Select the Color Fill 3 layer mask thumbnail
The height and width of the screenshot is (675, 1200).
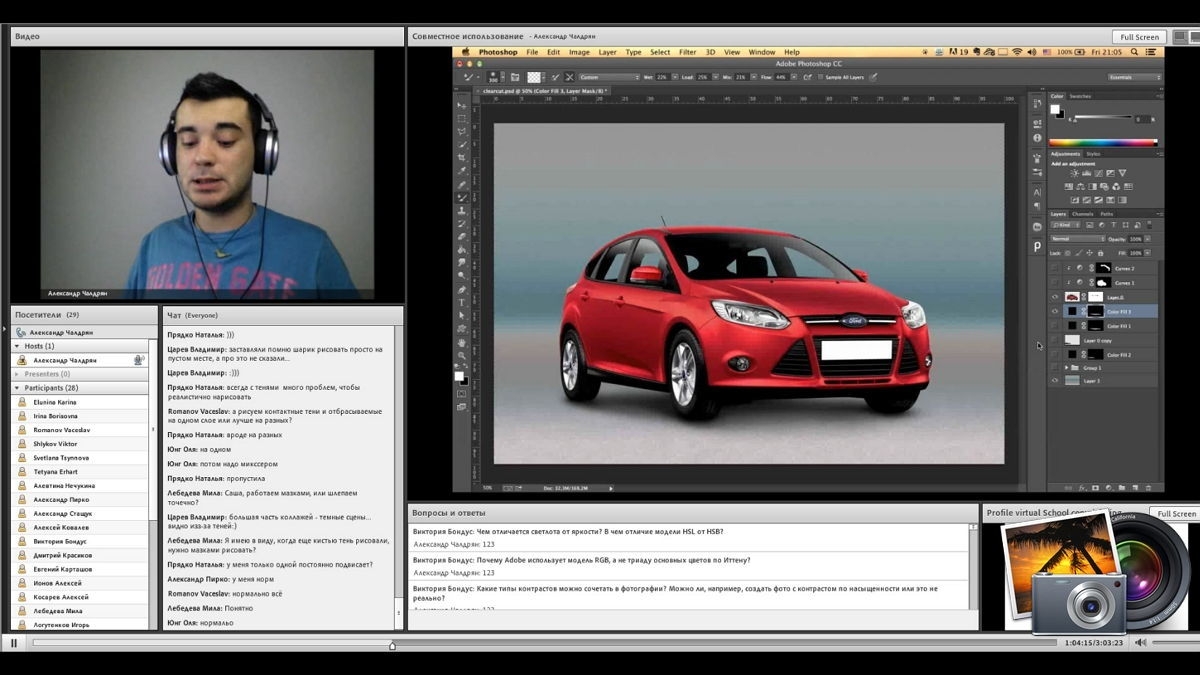(1095, 311)
